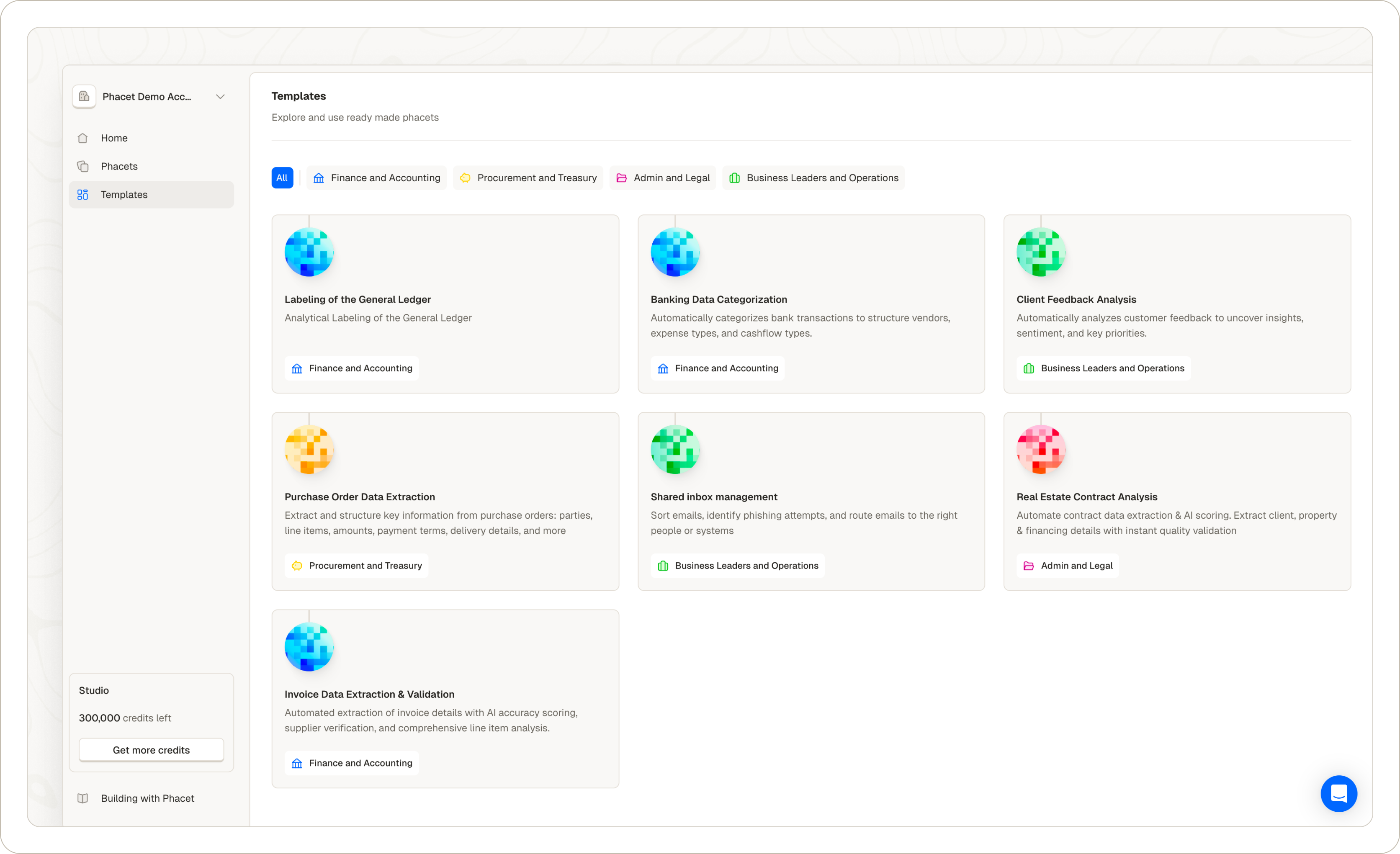Viewport: 1400px width, 854px height.
Task: Expand the account switcher chevron
Action: (x=221, y=97)
